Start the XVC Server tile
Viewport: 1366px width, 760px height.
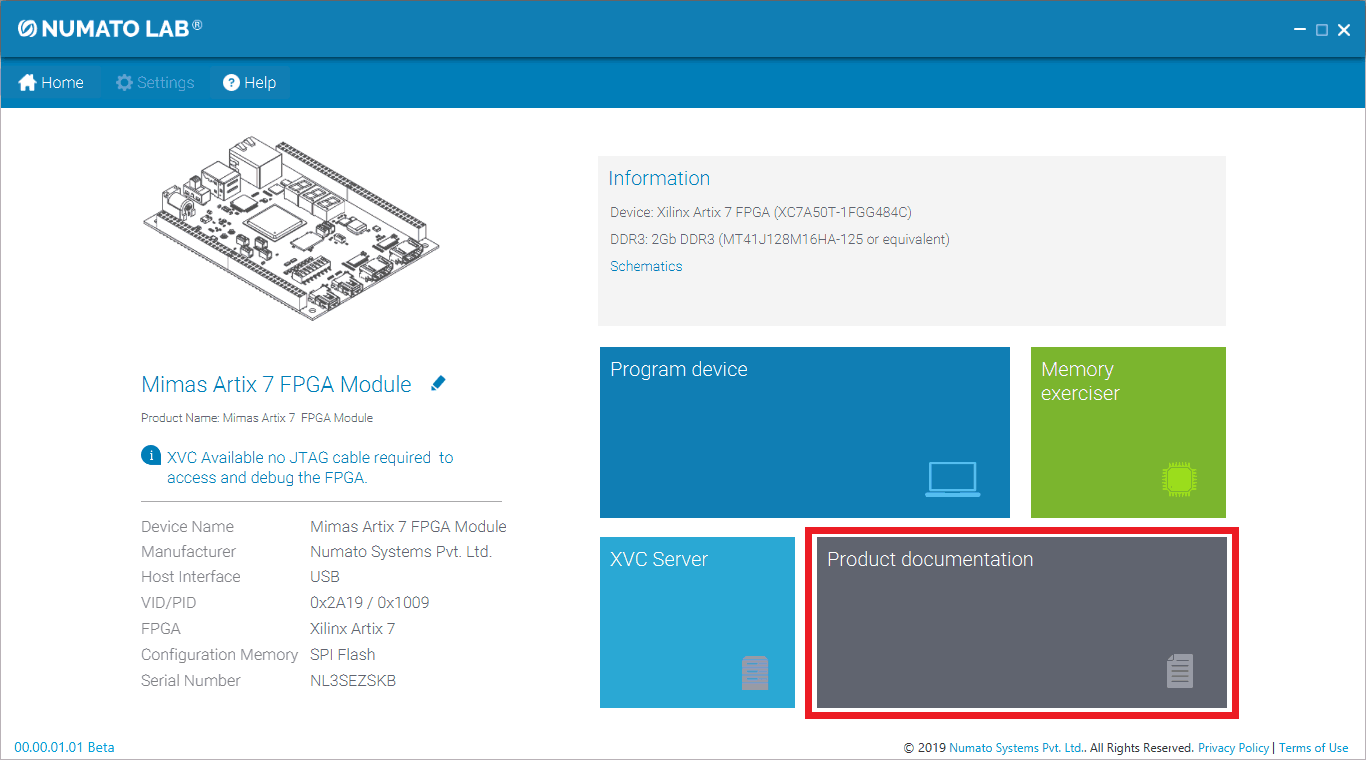[697, 622]
